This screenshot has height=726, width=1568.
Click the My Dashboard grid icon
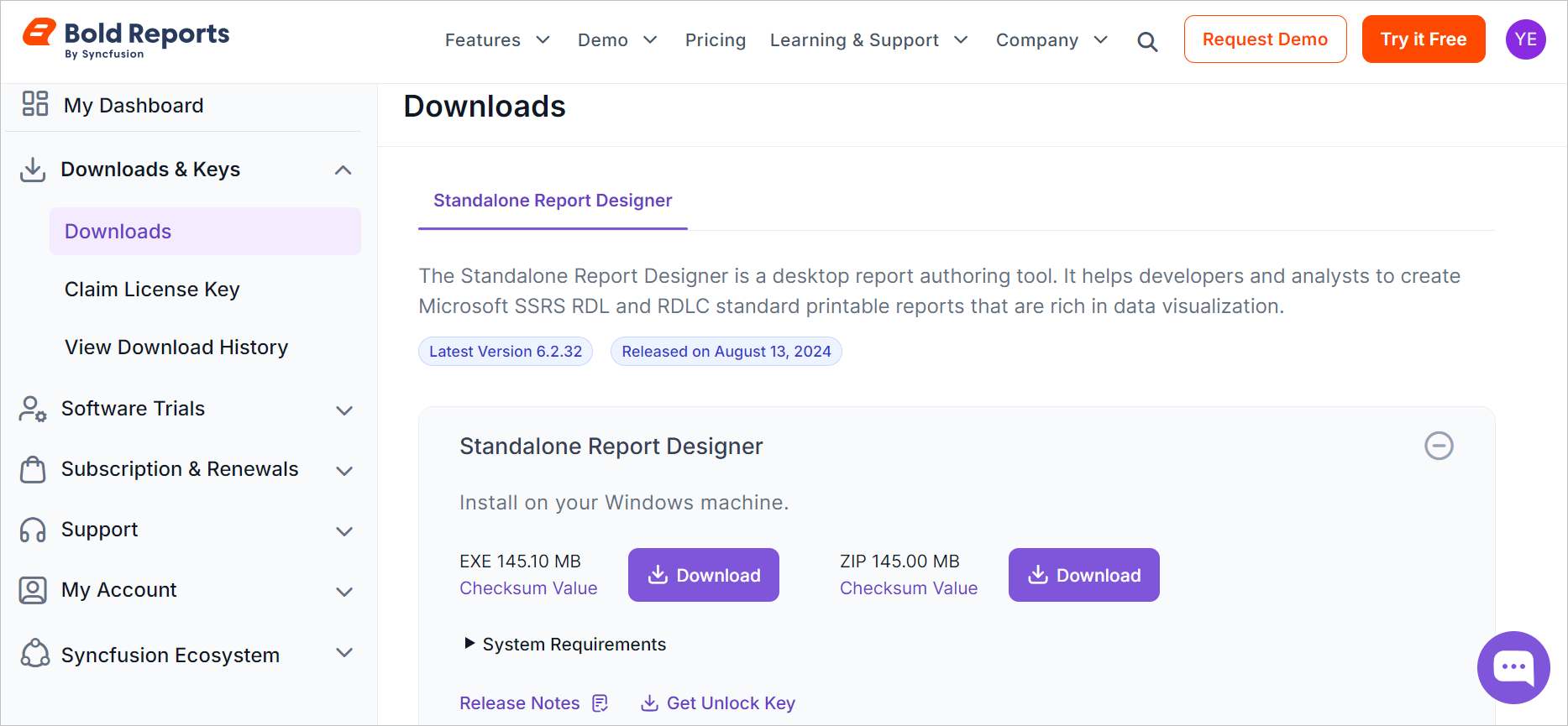coord(35,103)
